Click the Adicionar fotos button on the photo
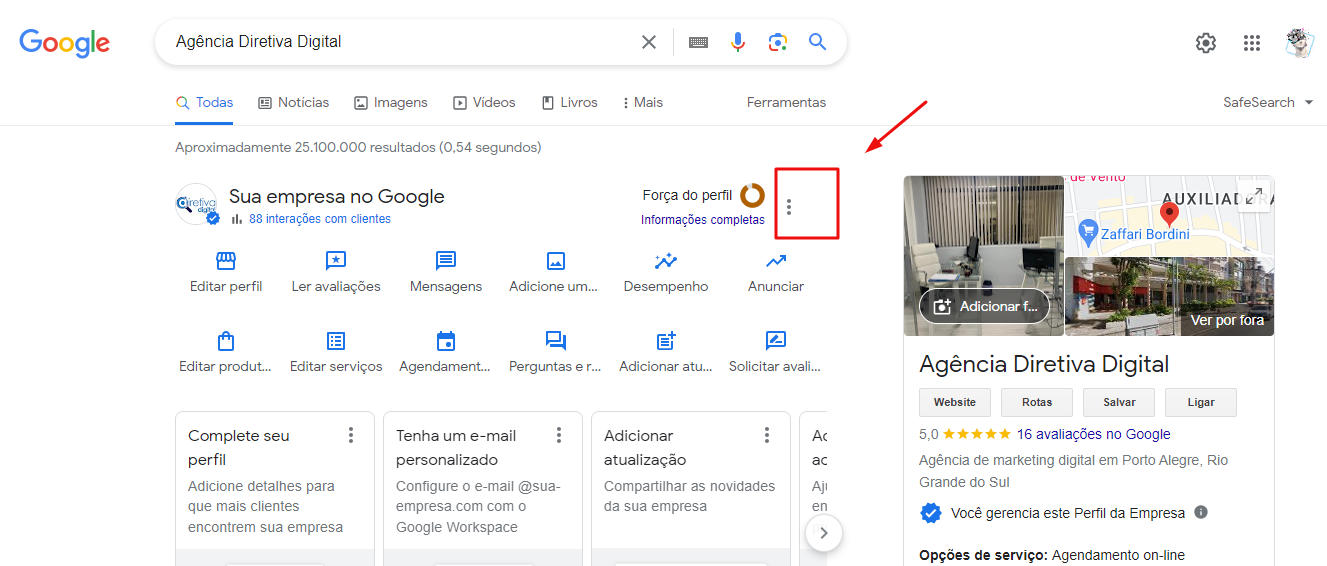 point(984,306)
